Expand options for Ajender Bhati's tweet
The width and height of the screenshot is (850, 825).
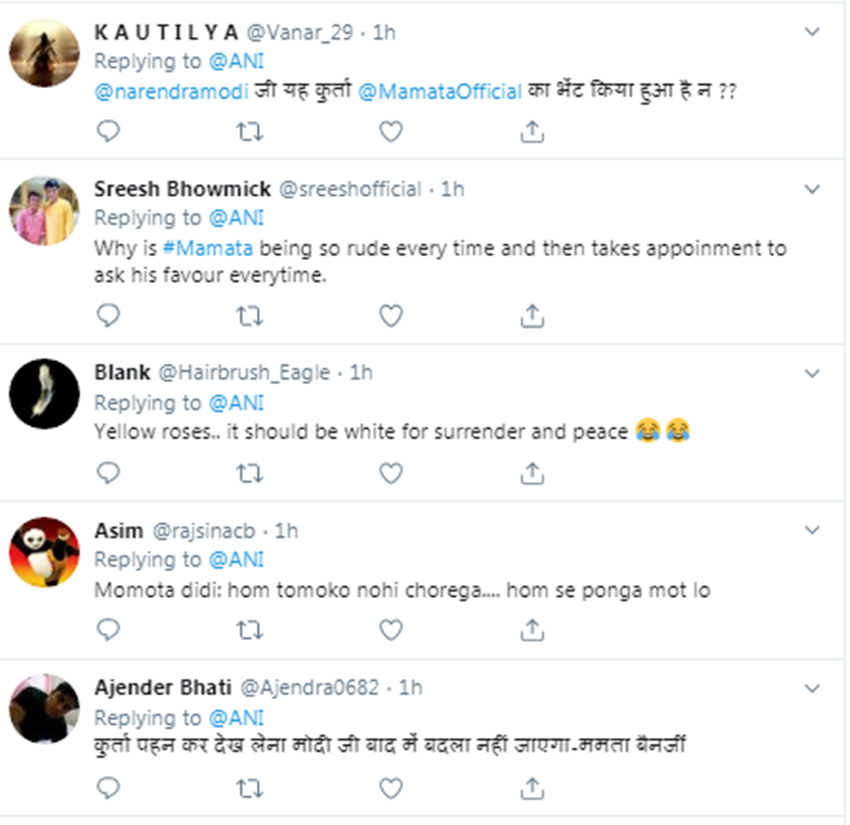813,688
